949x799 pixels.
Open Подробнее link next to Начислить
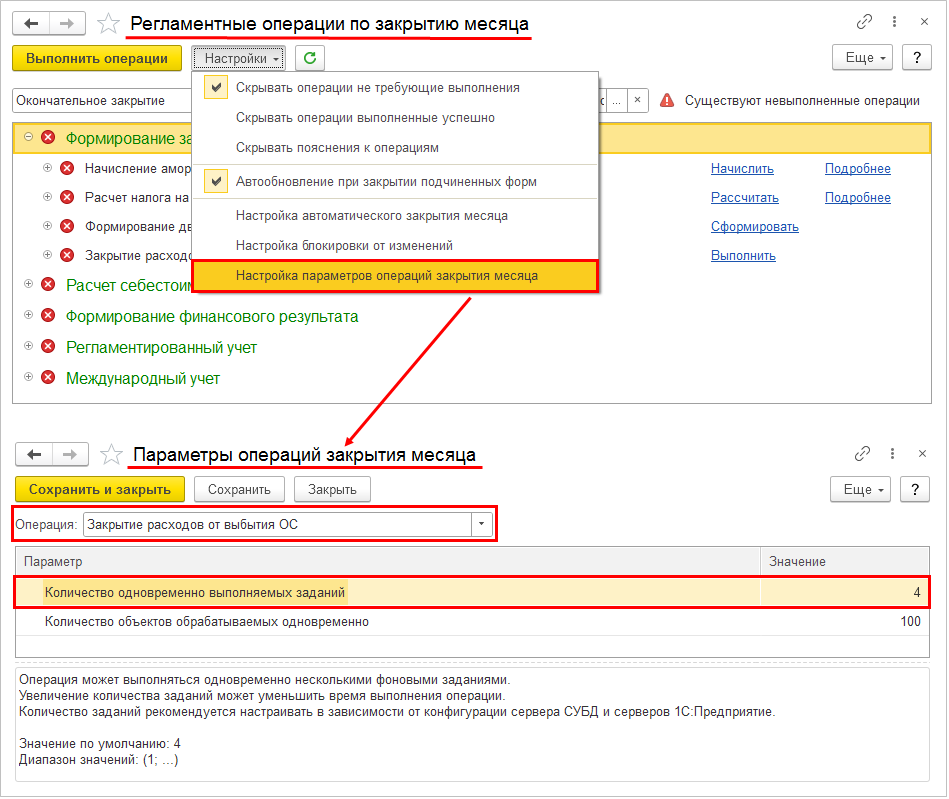858,169
